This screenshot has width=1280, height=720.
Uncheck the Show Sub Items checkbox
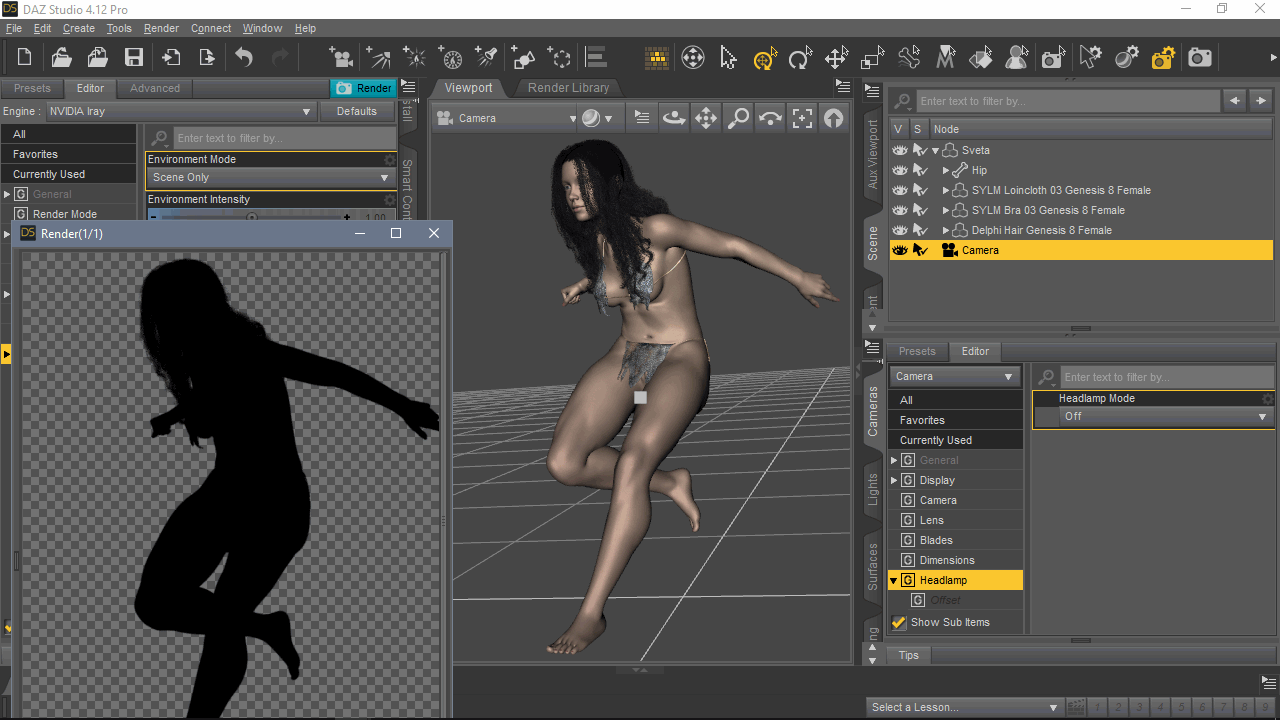[899, 622]
